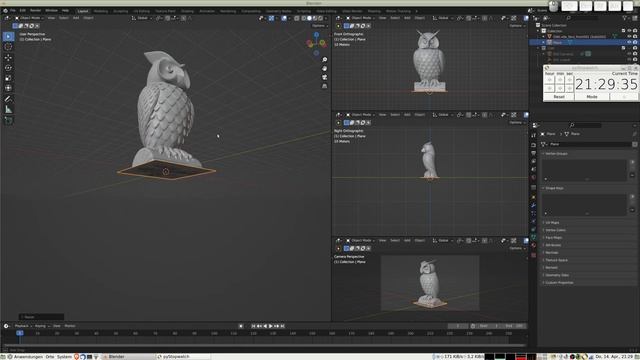Image resolution: width=640 pixels, height=360 pixels.
Task: Open the Material properties tab
Action: coord(533,245)
